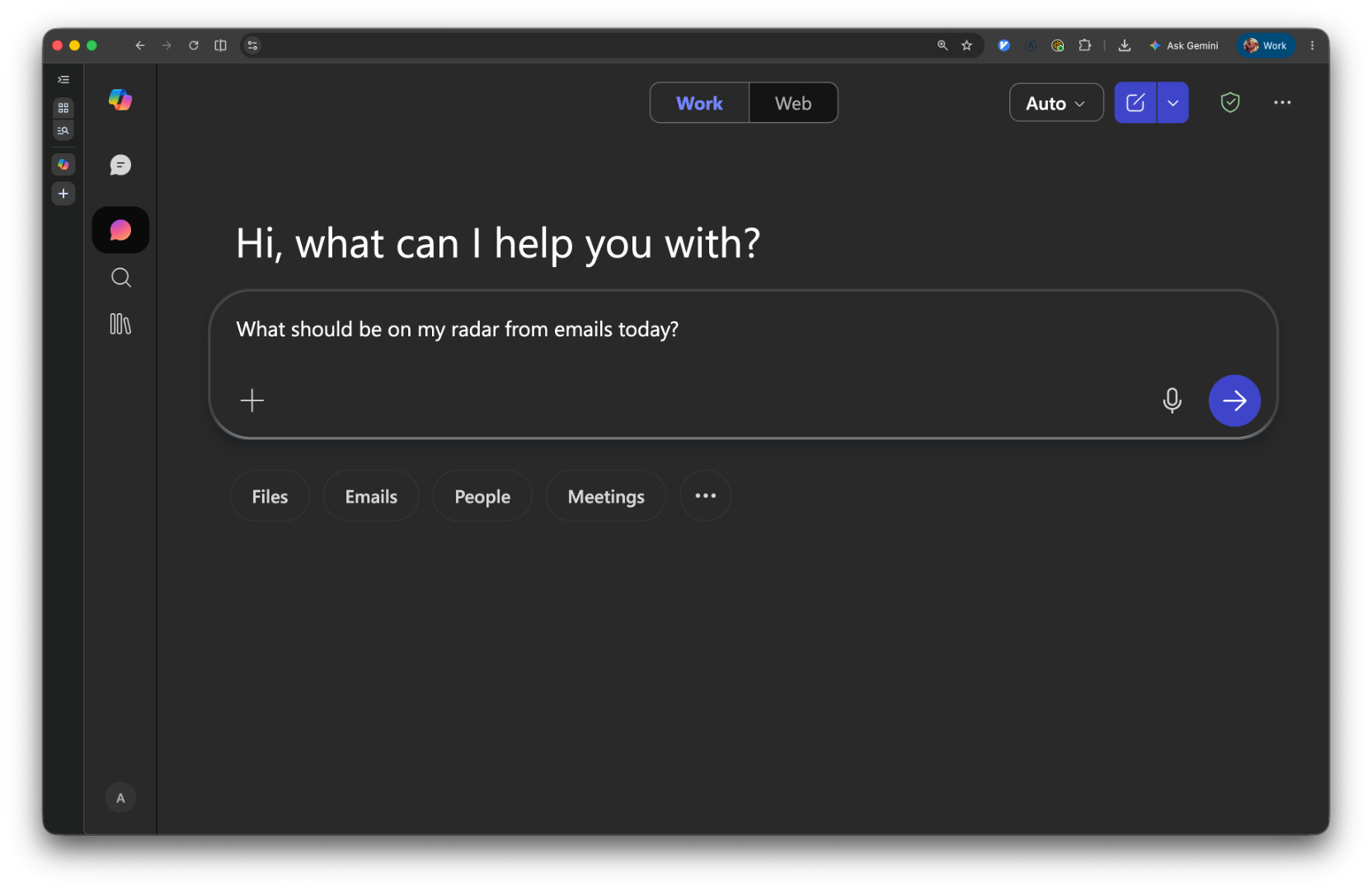The width and height of the screenshot is (1372, 890).
Task: Open the top-right more options ellipsis
Action: [x=1282, y=103]
